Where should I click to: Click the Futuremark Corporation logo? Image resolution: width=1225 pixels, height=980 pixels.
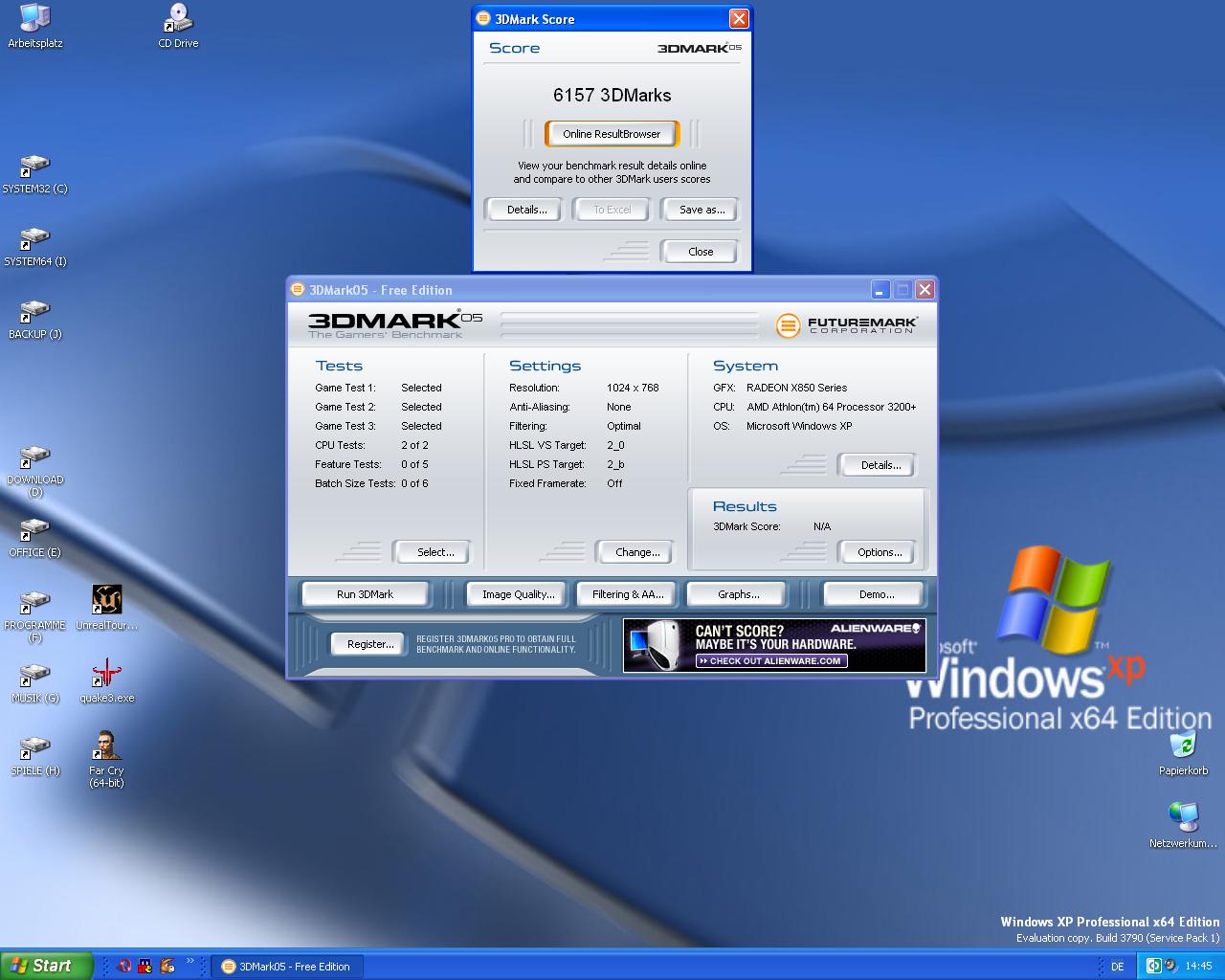coord(847,325)
